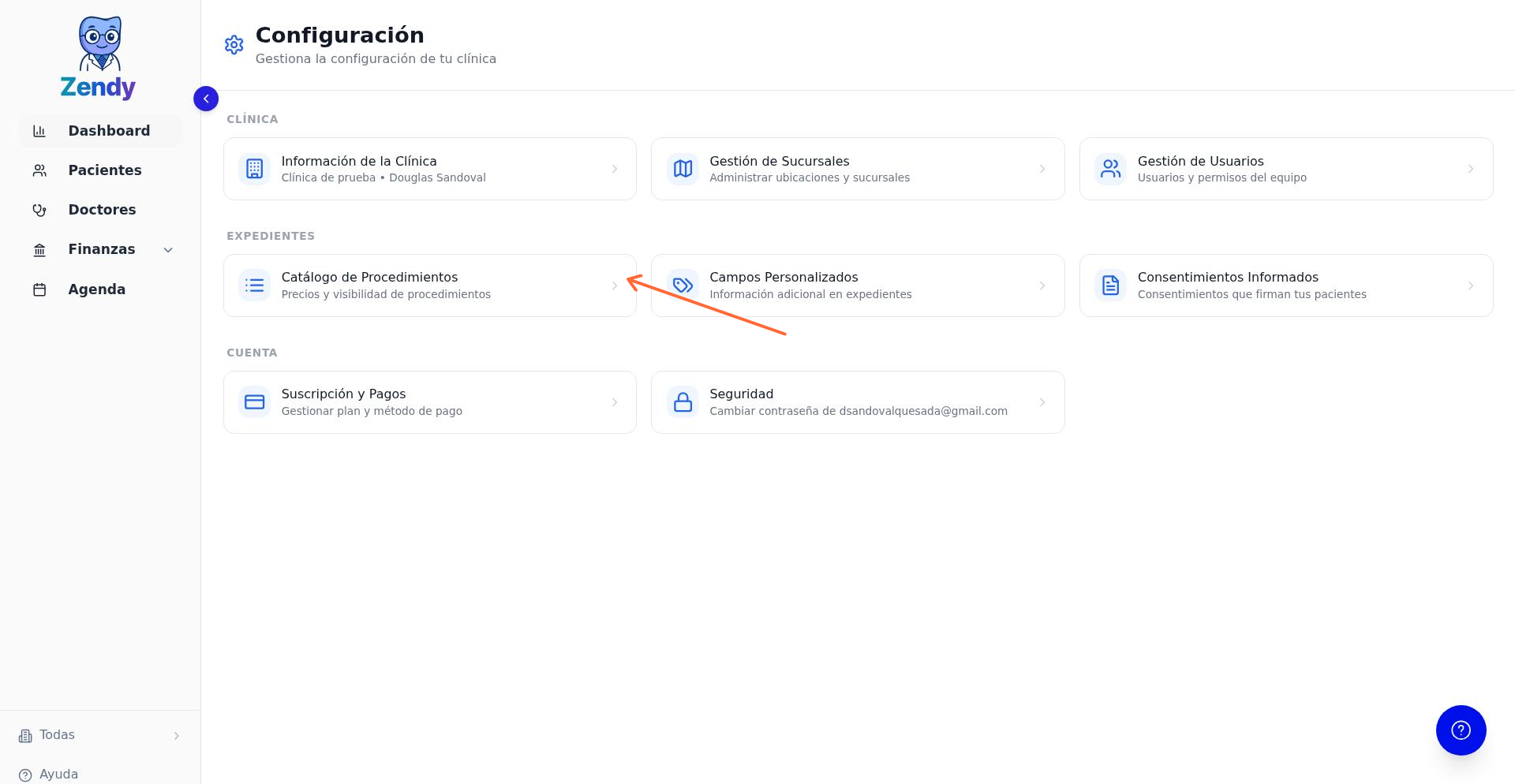The width and height of the screenshot is (1515, 784).
Task: Click the Pacientes patient icon in sidebar
Action: point(39,170)
